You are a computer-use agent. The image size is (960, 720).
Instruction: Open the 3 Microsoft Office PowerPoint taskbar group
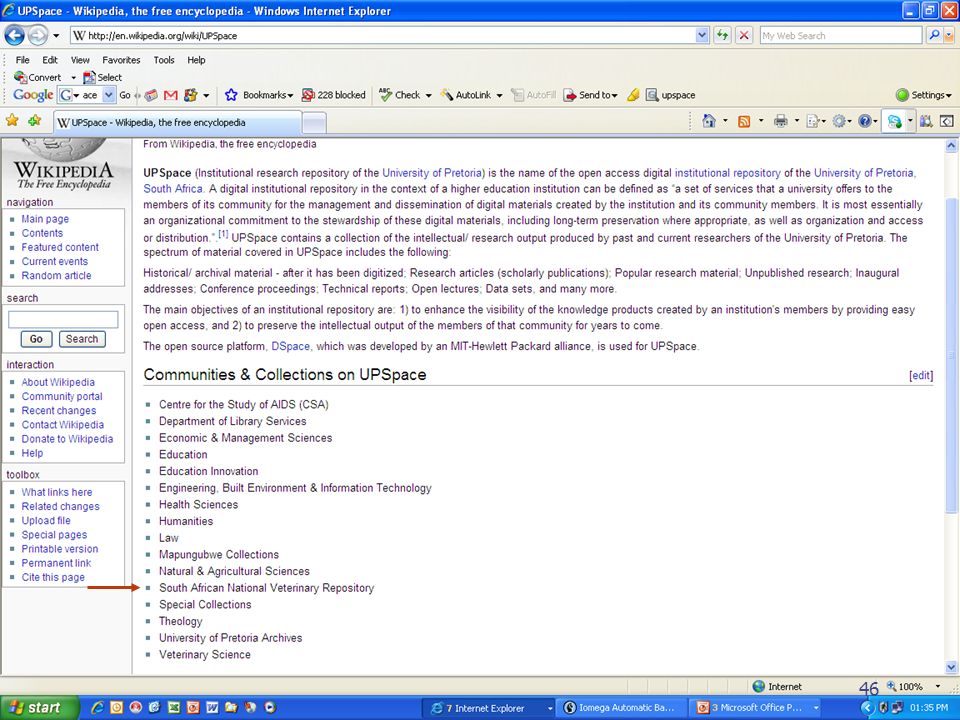pyautogui.click(x=758, y=708)
